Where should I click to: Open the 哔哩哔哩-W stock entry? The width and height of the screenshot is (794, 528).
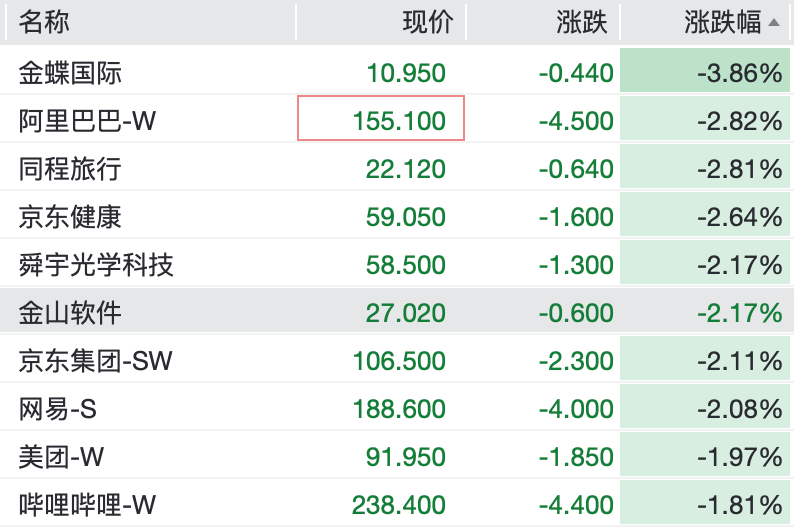[x=88, y=505]
